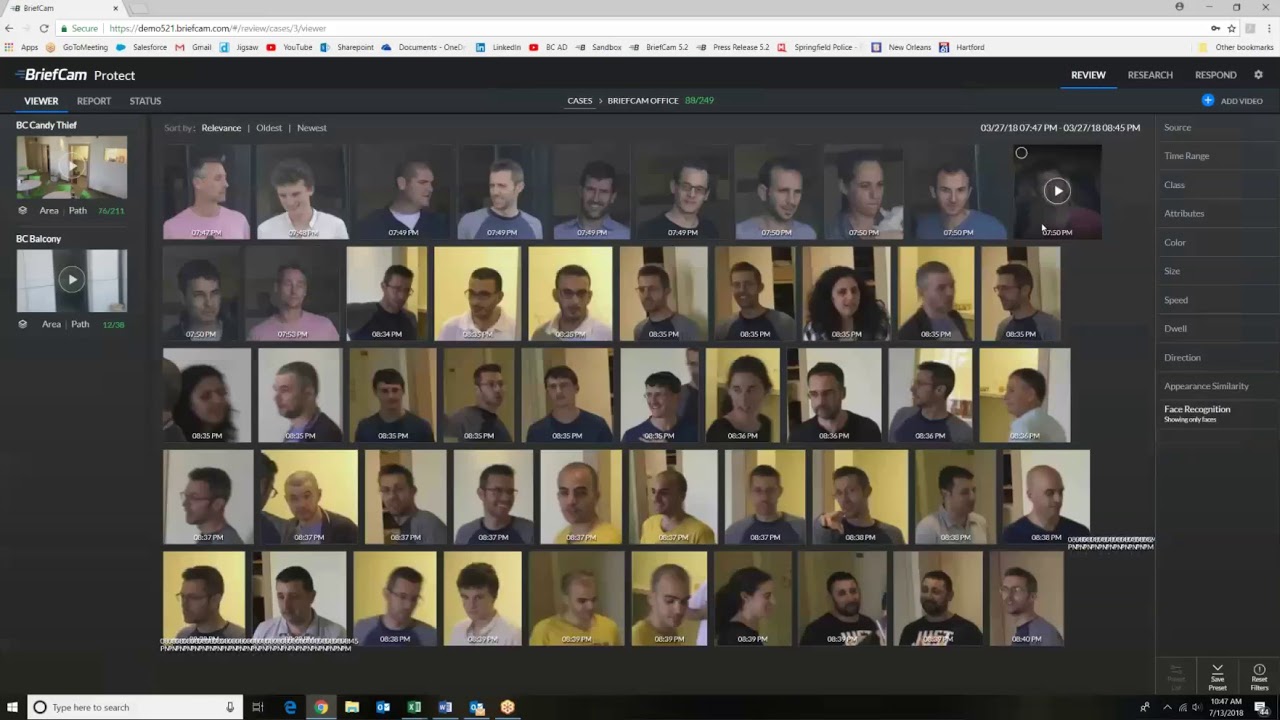Open the Action Center notifications
1280x720 pixels.
(1262, 707)
